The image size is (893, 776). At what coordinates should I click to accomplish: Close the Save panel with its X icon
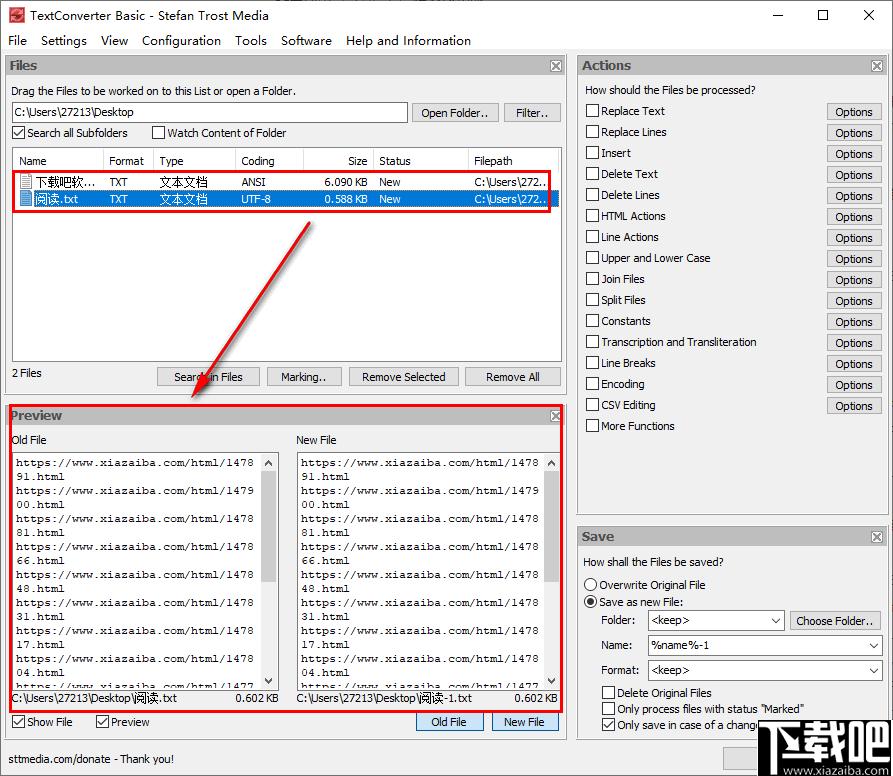click(x=877, y=537)
